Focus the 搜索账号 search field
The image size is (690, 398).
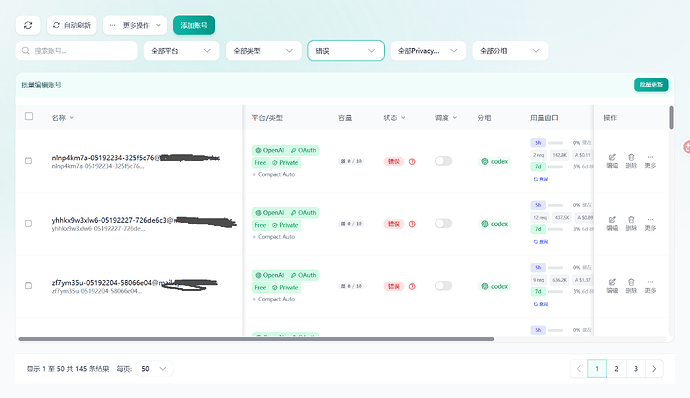[x=77, y=51]
